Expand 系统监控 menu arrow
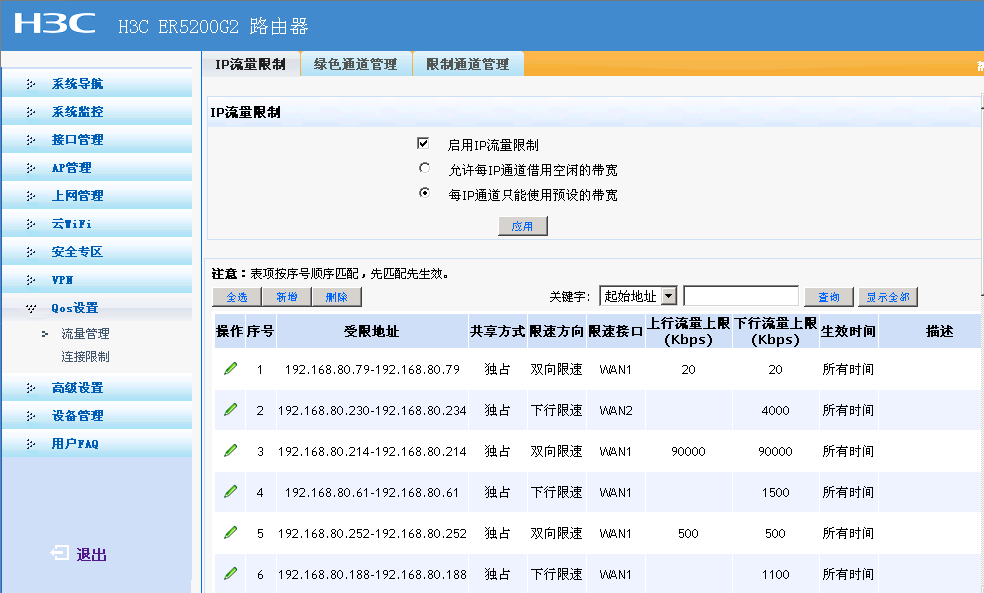The height and width of the screenshot is (593, 984). pos(30,112)
